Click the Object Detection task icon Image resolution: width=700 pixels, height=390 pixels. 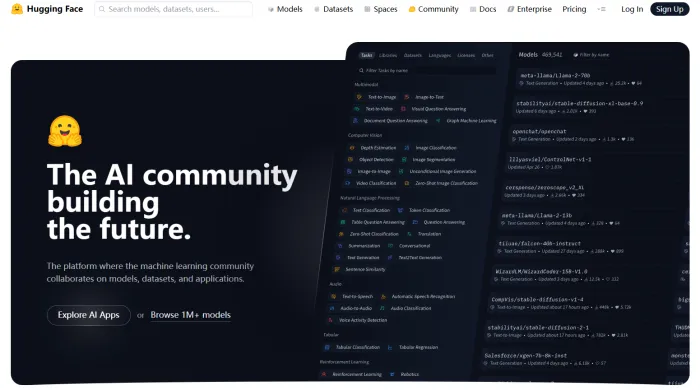click(350, 159)
